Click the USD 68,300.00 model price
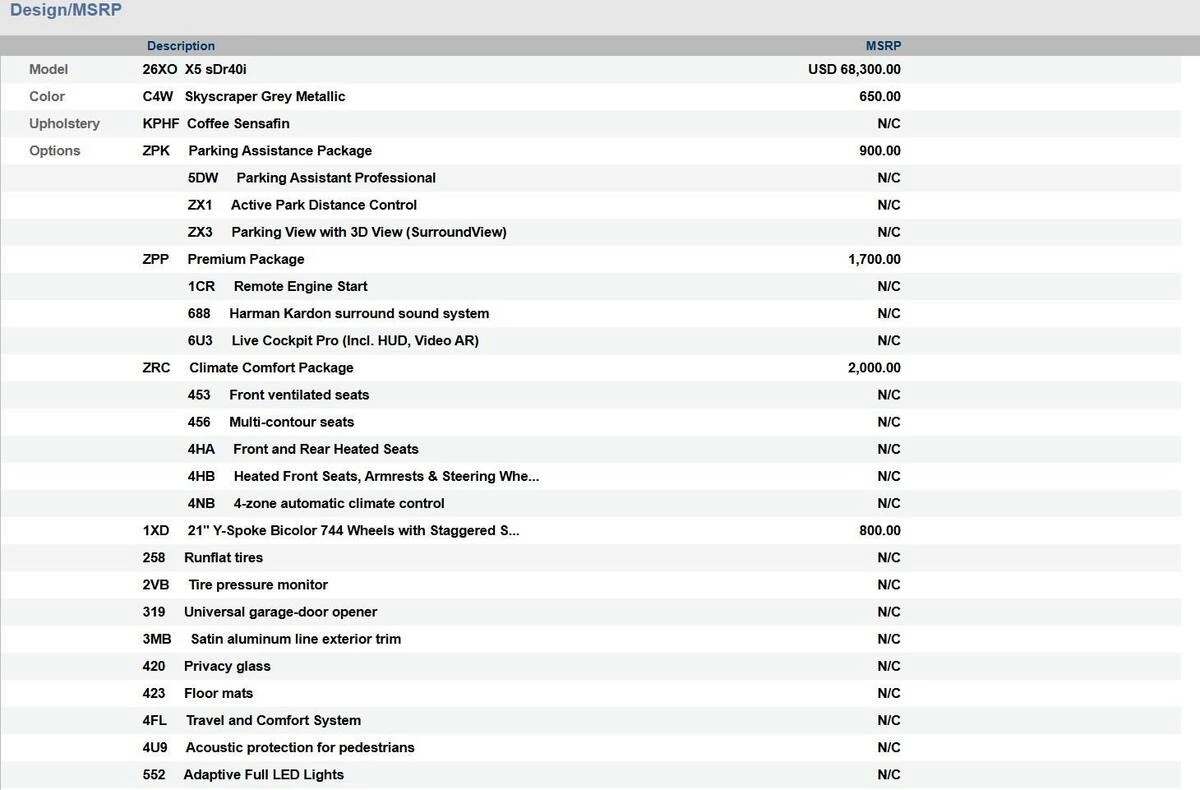 tap(854, 70)
